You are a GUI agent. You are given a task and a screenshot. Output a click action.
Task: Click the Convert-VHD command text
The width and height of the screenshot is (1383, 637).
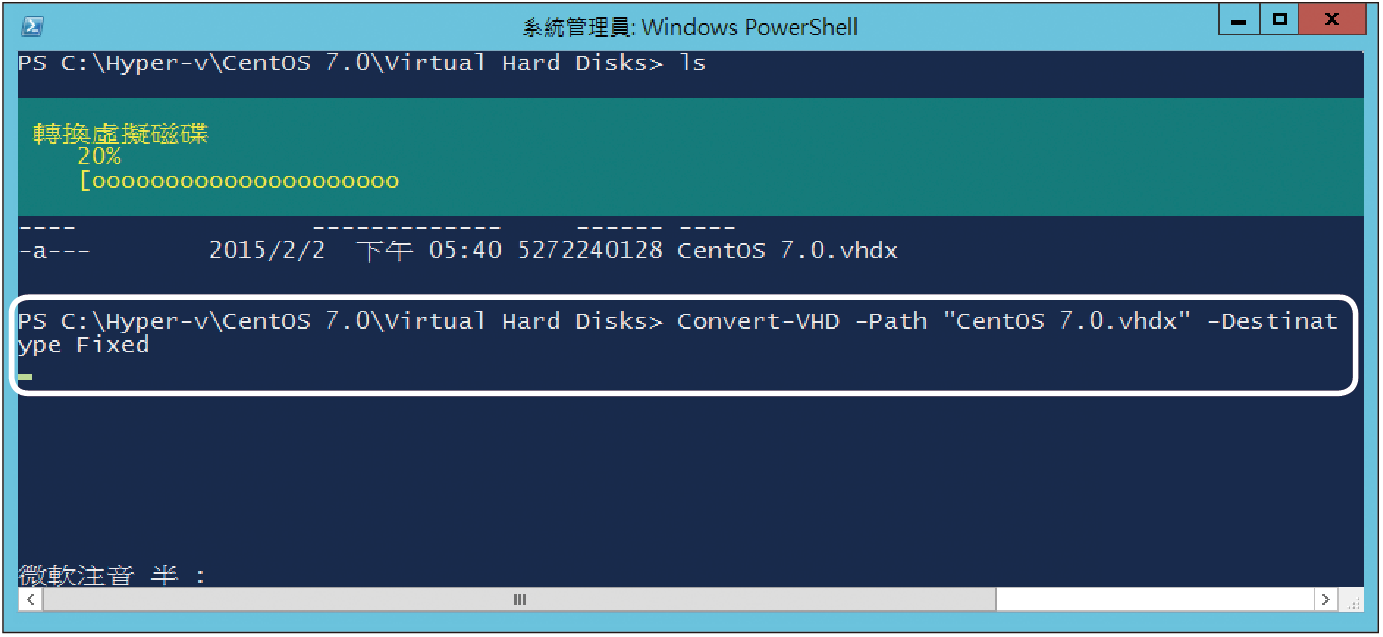point(759,322)
